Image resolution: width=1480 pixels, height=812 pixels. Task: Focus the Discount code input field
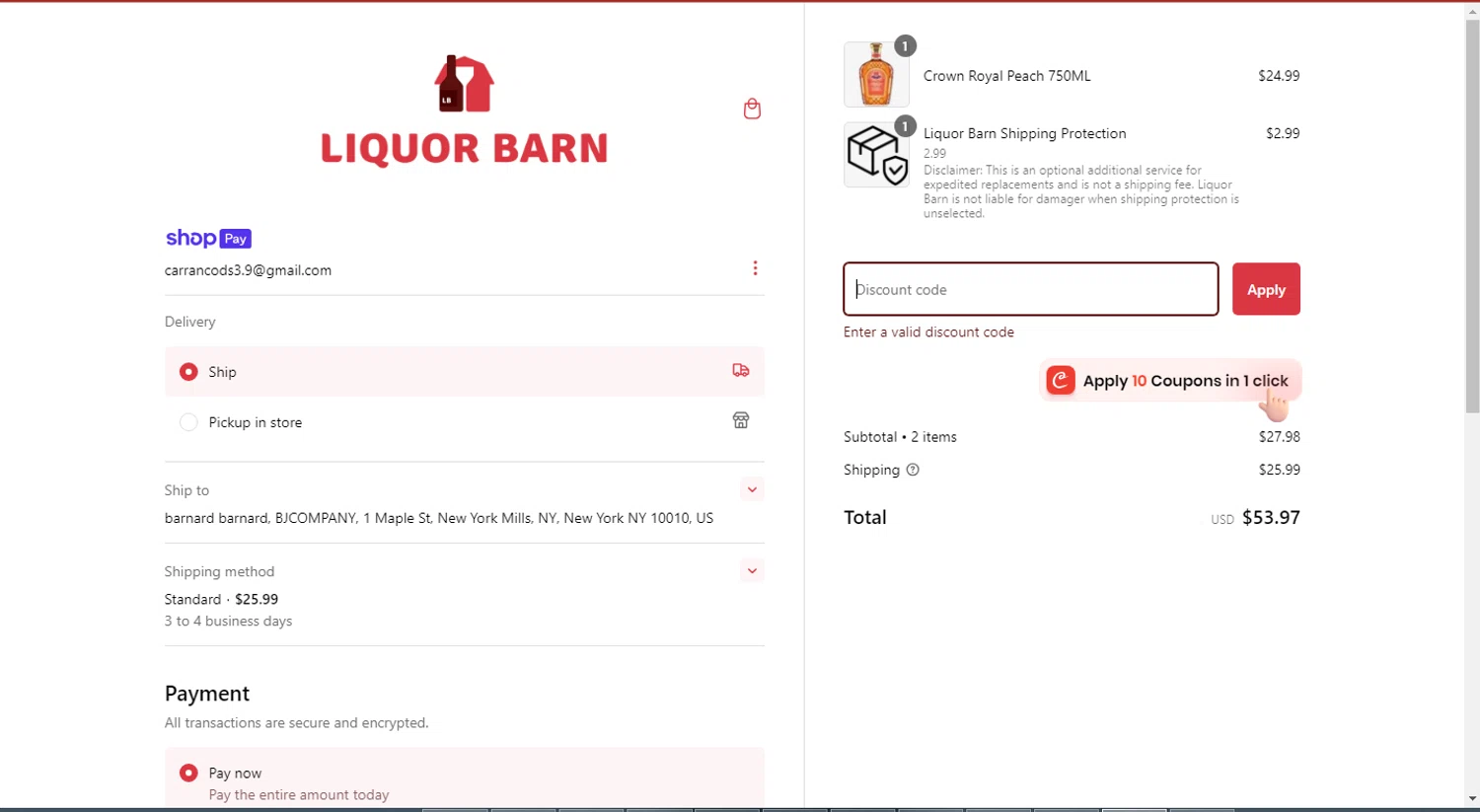tap(1031, 289)
